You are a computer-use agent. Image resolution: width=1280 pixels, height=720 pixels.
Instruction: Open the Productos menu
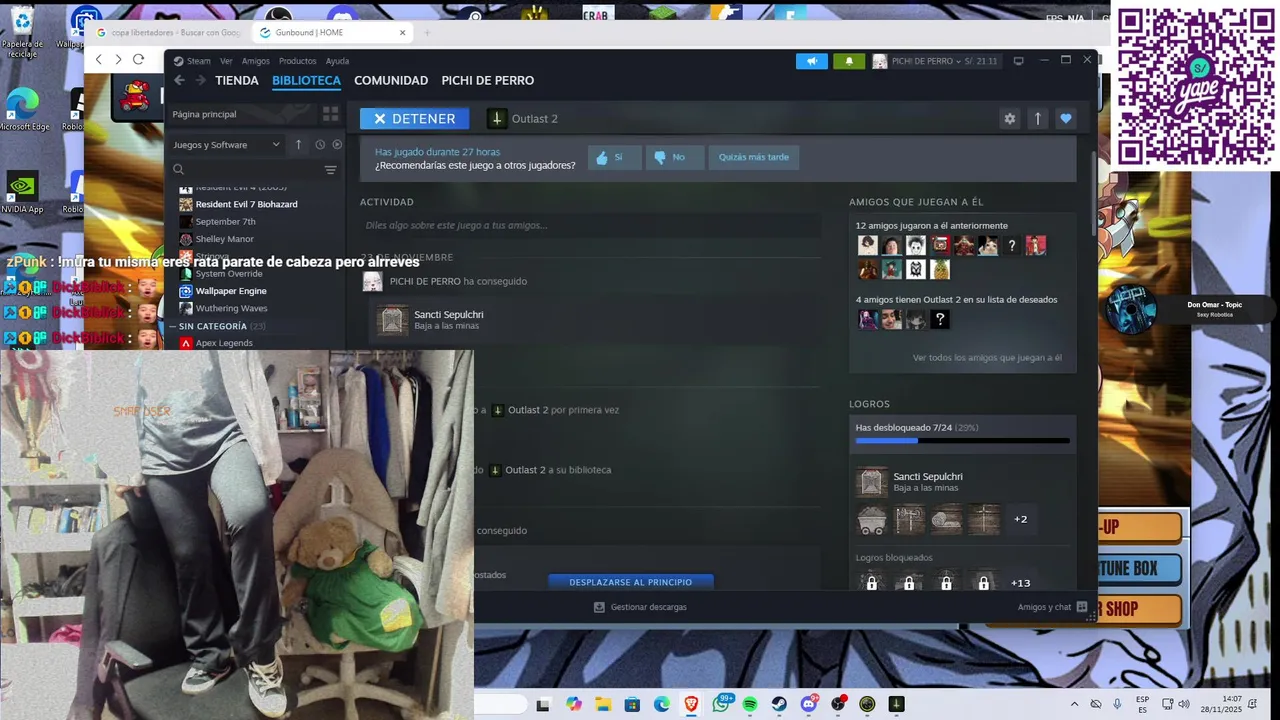[x=297, y=61]
